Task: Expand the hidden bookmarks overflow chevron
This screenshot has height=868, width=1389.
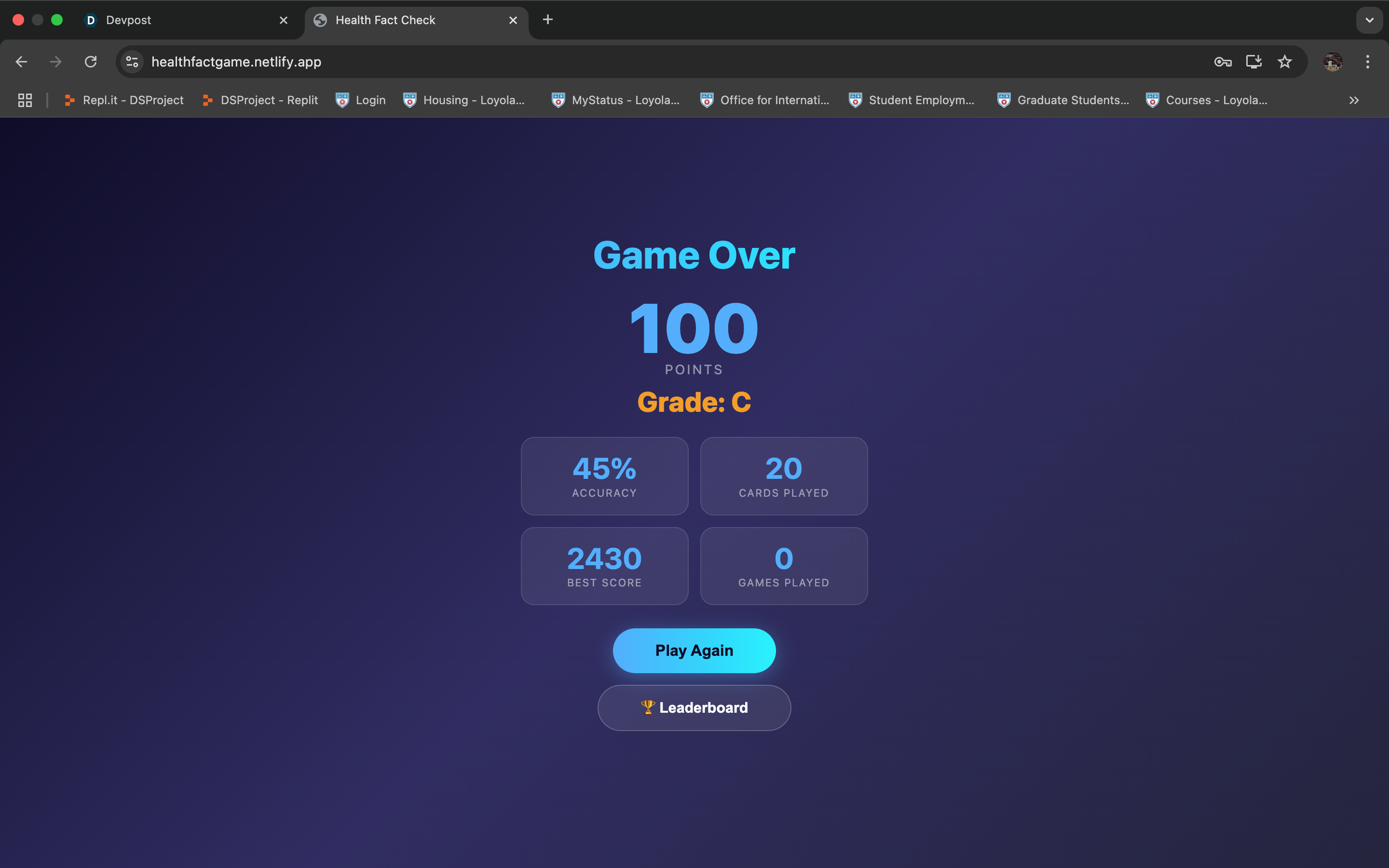Action: (x=1354, y=100)
